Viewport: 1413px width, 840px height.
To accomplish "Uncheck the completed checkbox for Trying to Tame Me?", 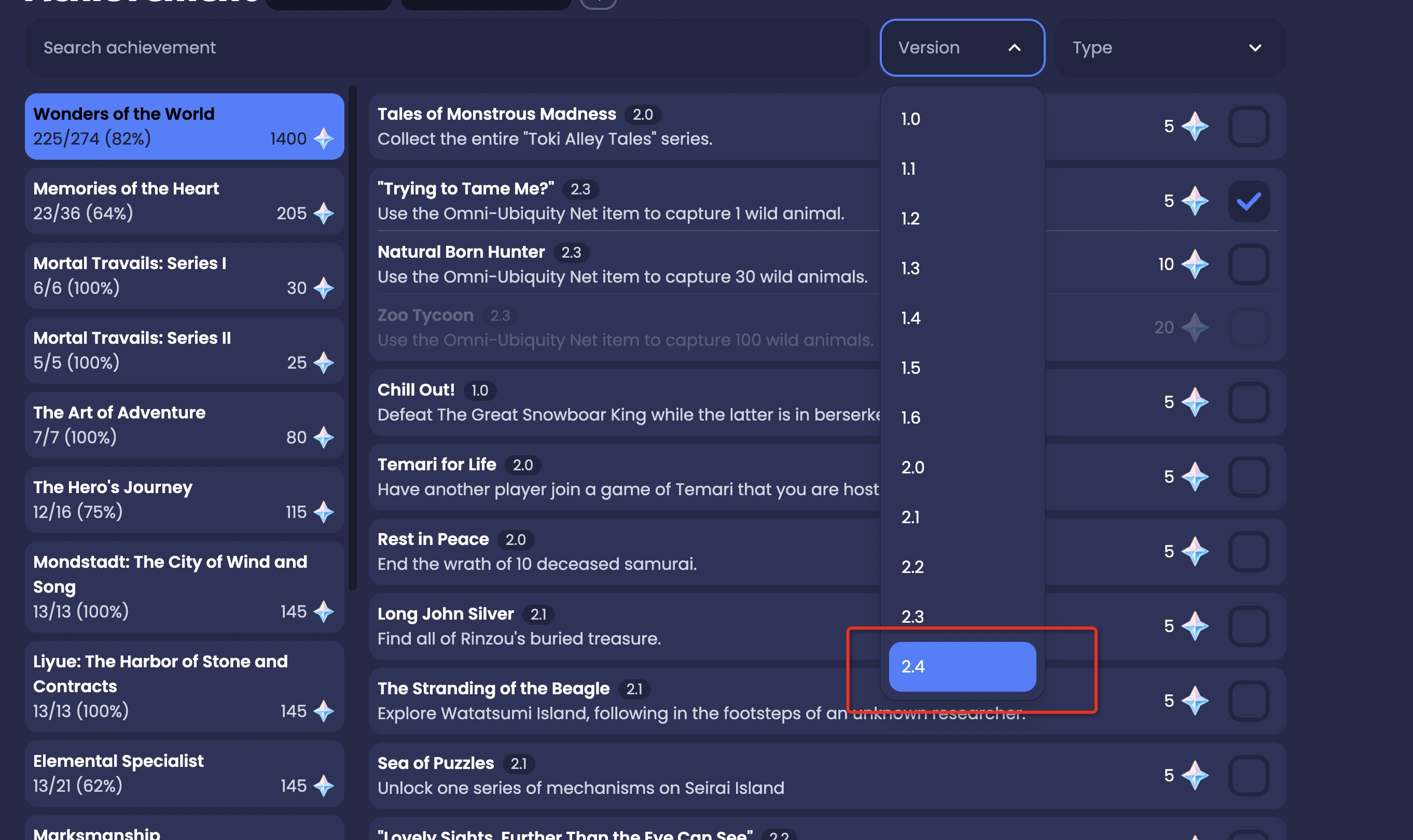I will (1250, 200).
